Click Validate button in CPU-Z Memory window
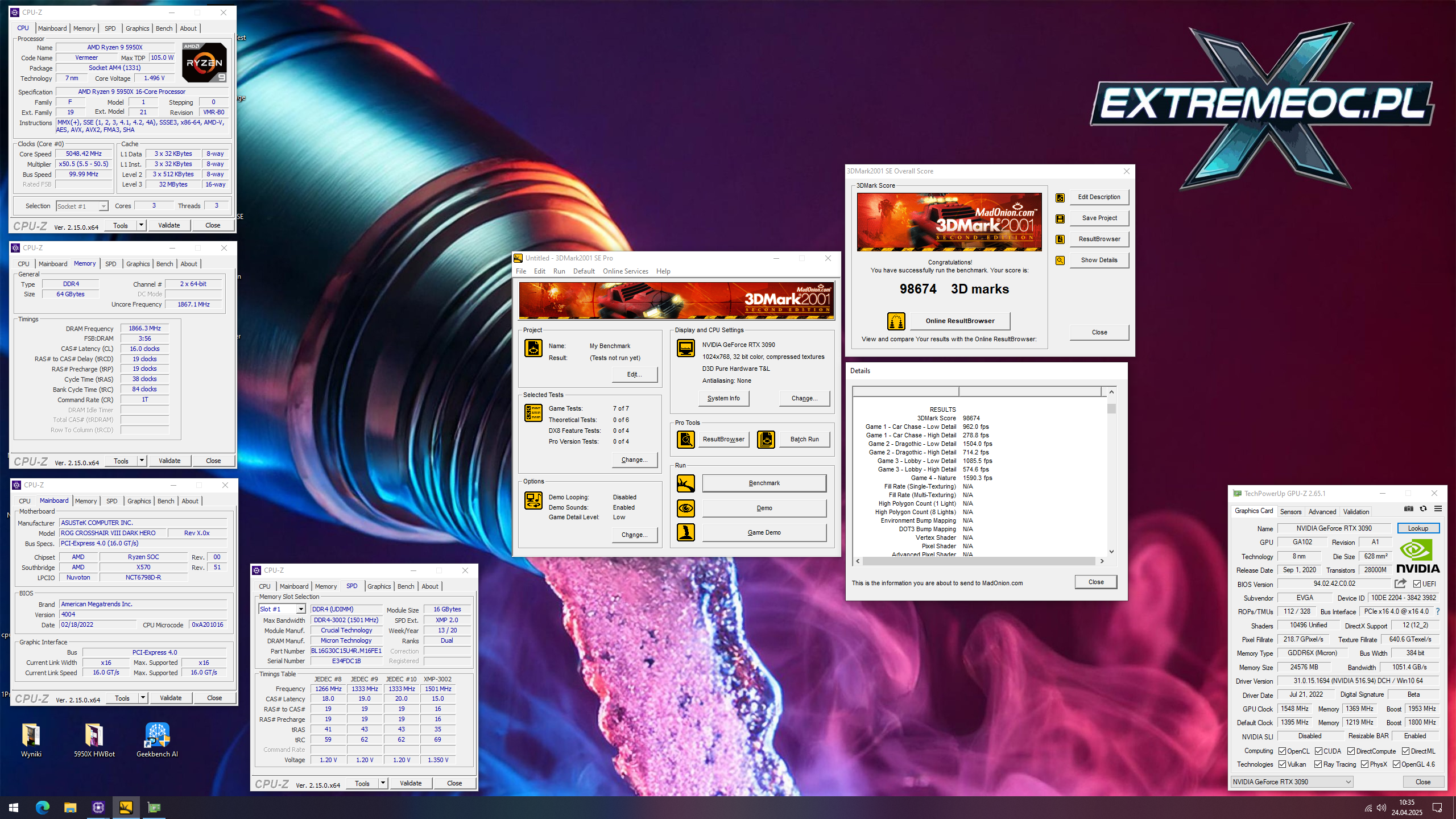The height and width of the screenshot is (819, 1456). (x=169, y=461)
